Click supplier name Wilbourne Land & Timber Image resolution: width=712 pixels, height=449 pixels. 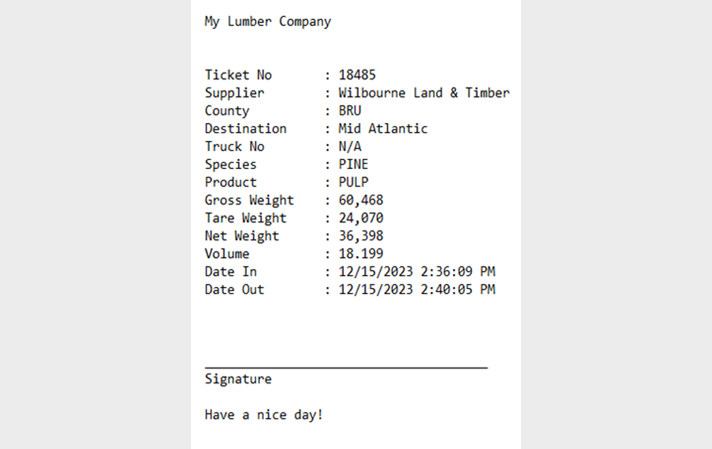(424, 93)
